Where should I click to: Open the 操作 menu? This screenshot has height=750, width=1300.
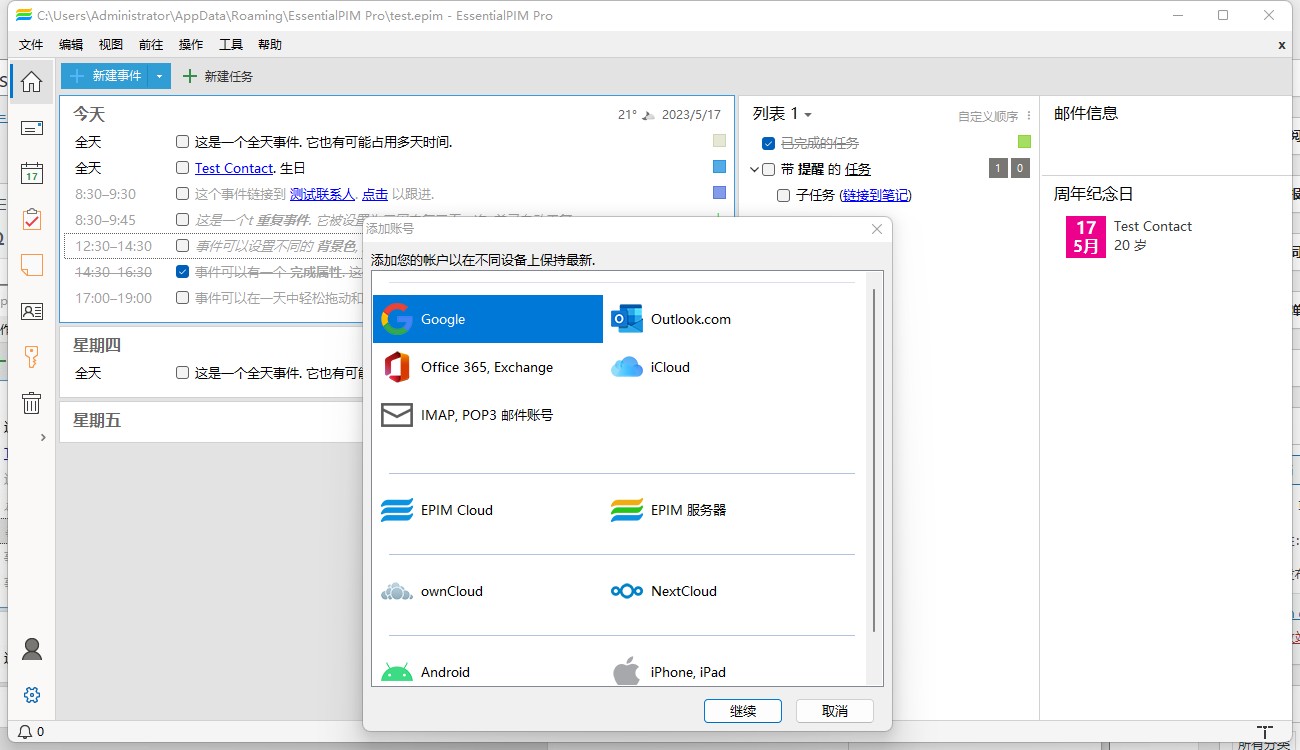[191, 45]
